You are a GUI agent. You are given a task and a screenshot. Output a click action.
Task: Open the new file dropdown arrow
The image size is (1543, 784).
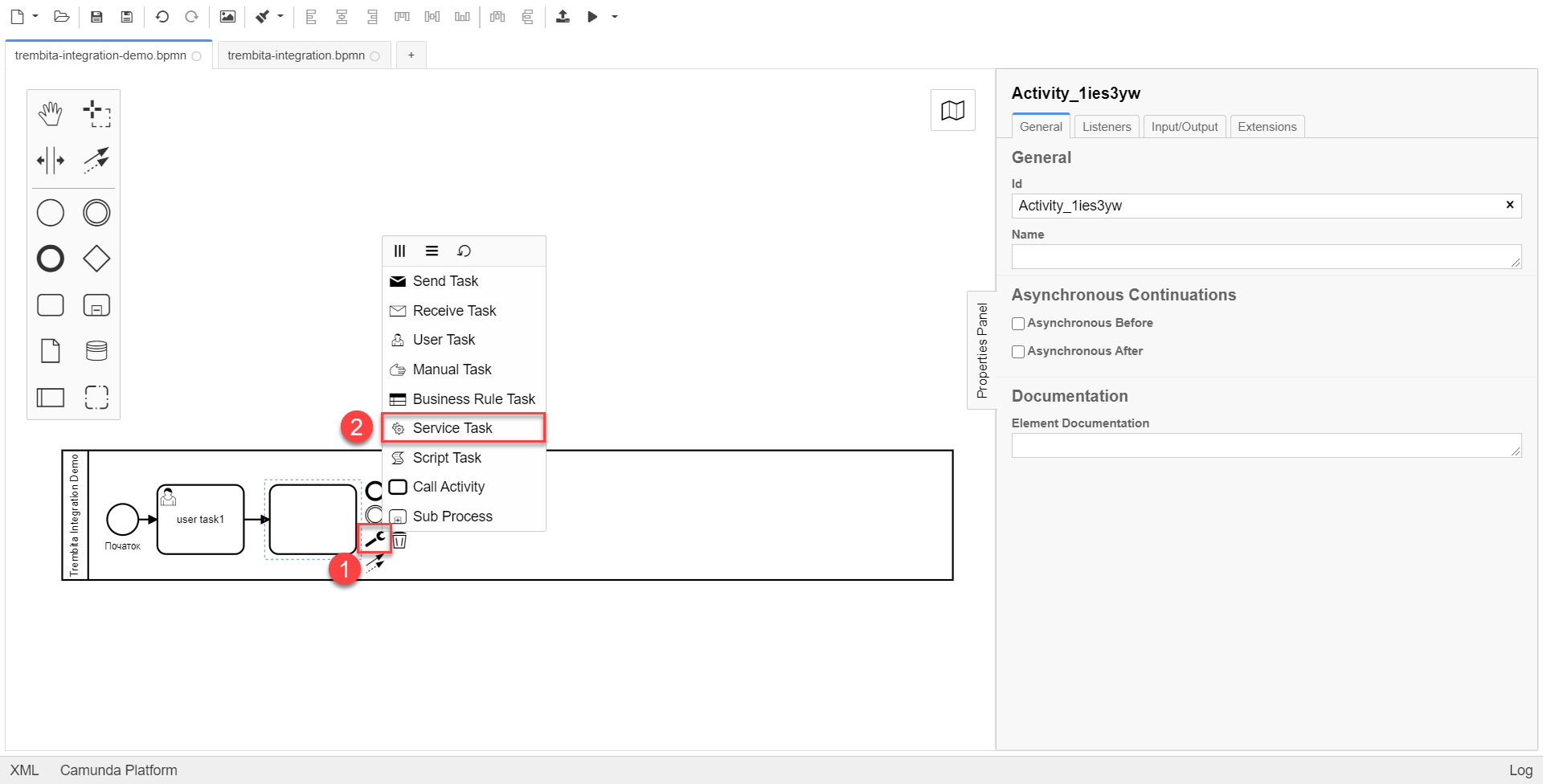tap(35, 16)
